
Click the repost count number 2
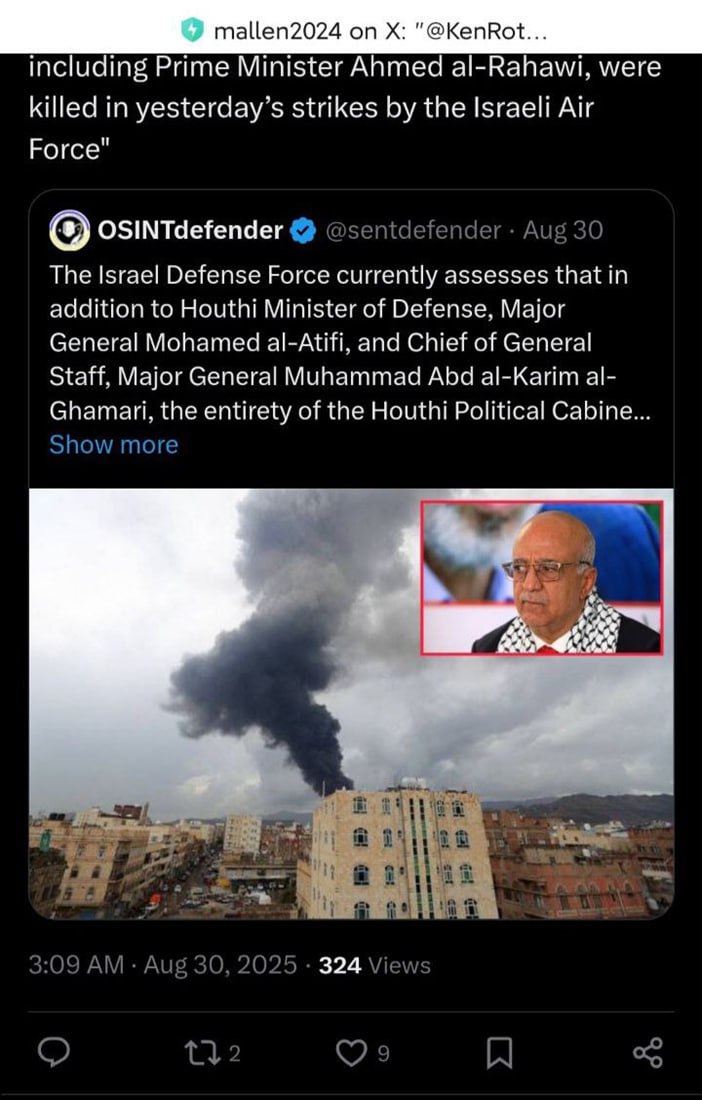tap(234, 1053)
